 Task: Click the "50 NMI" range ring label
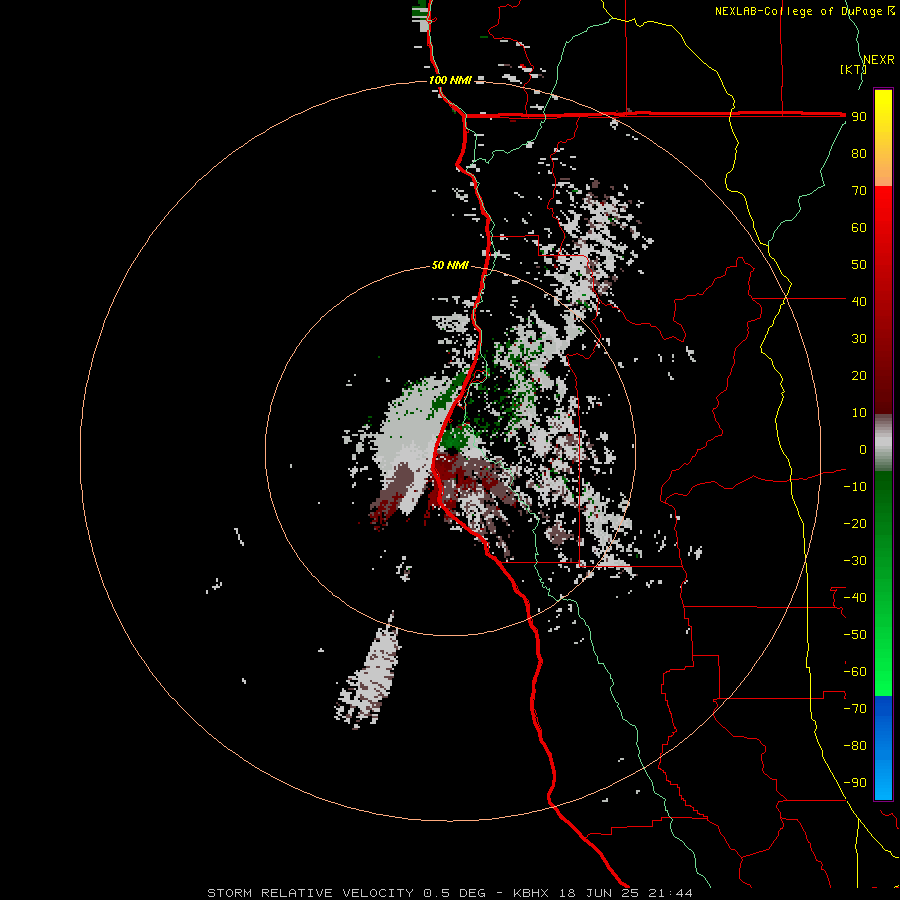tap(450, 265)
